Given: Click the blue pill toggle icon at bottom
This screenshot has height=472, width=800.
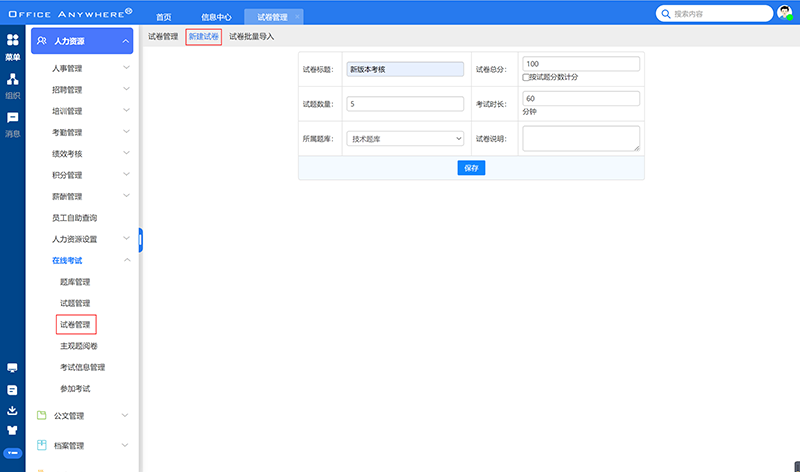Looking at the screenshot, I should pyautogui.click(x=12, y=453).
